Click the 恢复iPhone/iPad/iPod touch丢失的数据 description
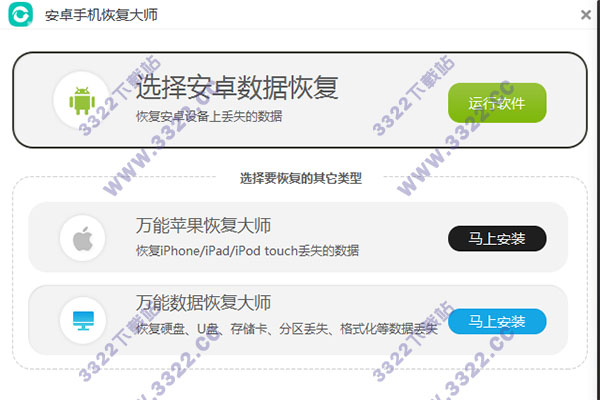Screen dimensions: 600x400 click(x=248, y=251)
